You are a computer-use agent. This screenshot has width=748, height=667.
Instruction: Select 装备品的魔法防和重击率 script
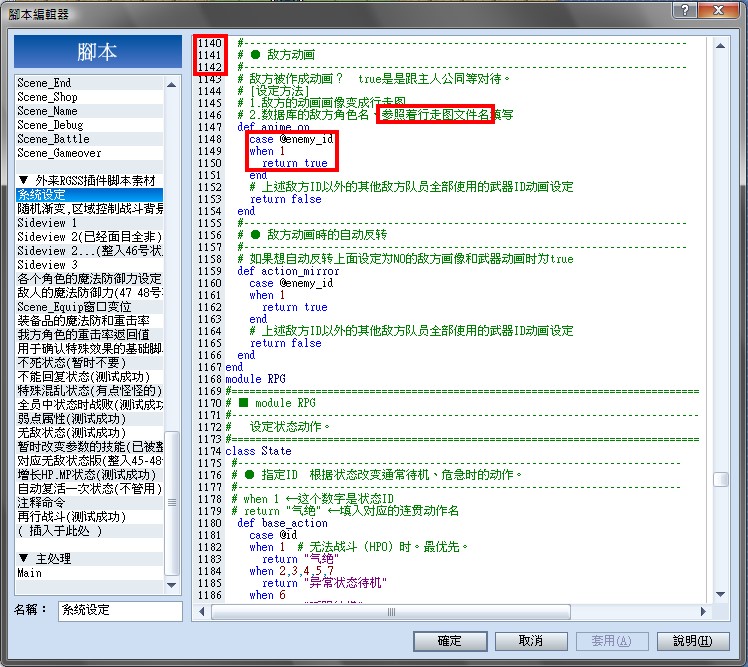pyautogui.click(x=89, y=321)
